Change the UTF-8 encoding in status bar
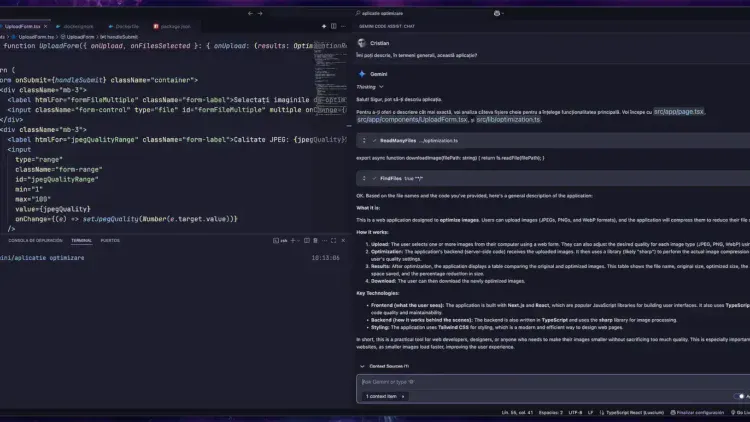 pos(575,412)
